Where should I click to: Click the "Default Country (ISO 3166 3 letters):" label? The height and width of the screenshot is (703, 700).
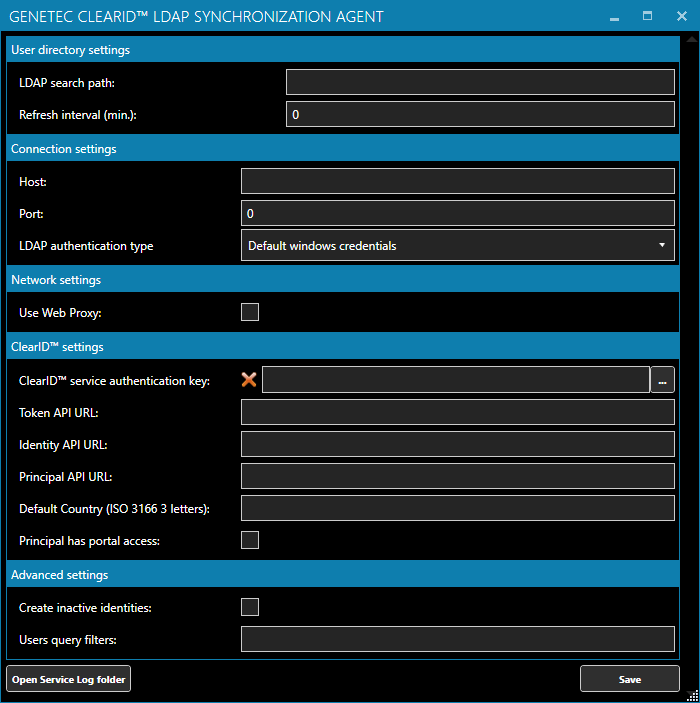pos(114,509)
